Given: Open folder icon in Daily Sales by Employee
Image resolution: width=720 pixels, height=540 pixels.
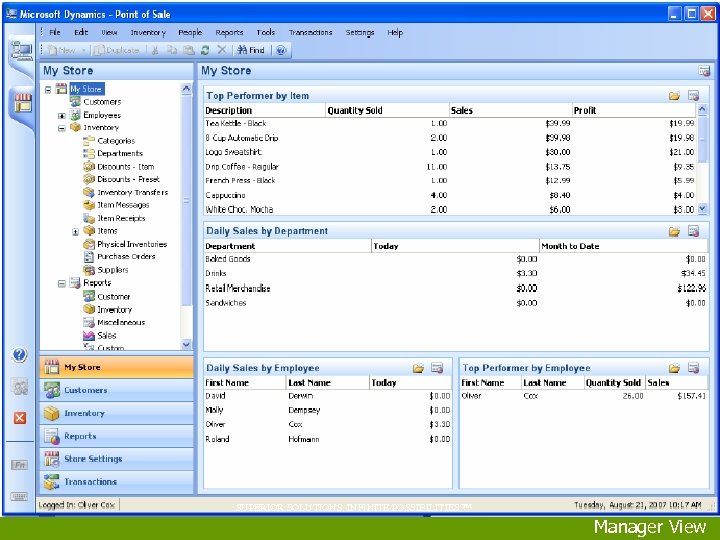Looking at the screenshot, I should (x=418, y=368).
